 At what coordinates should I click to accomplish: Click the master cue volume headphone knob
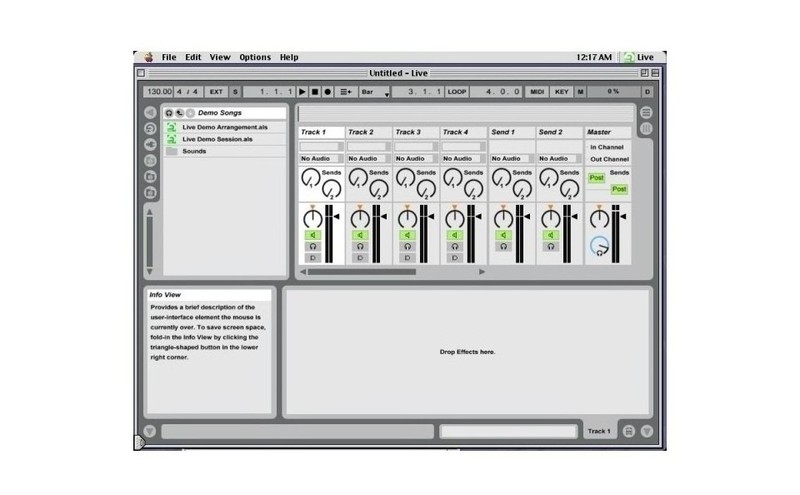click(x=599, y=246)
